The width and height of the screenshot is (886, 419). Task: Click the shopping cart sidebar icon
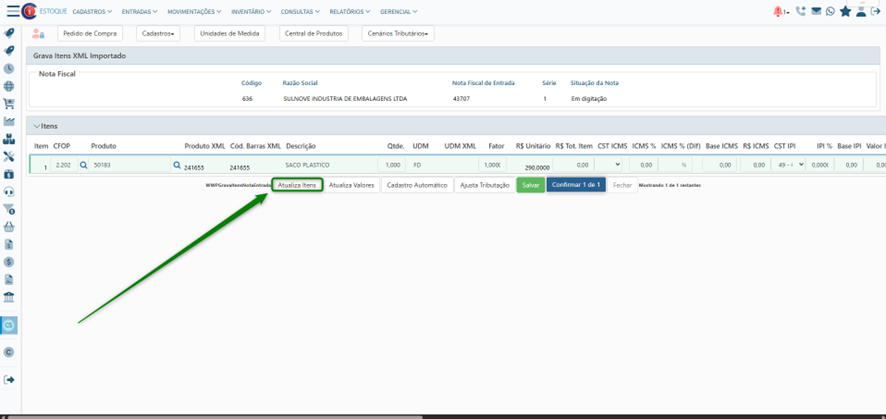tap(9, 104)
